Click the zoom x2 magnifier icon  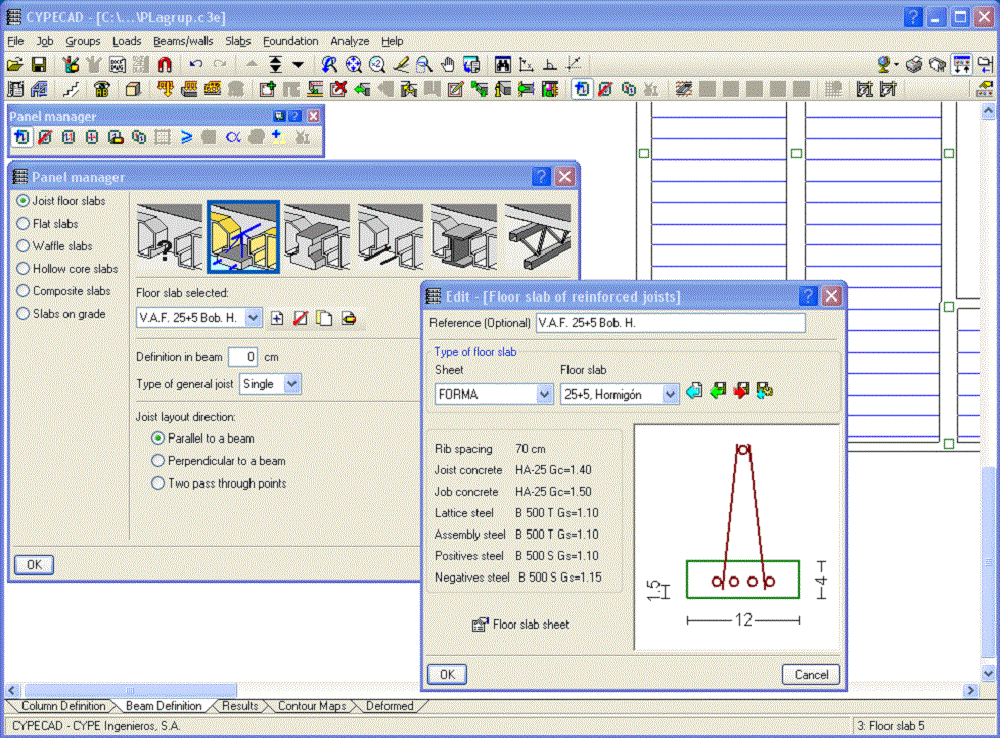pyautogui.click(x=377, y=64)
